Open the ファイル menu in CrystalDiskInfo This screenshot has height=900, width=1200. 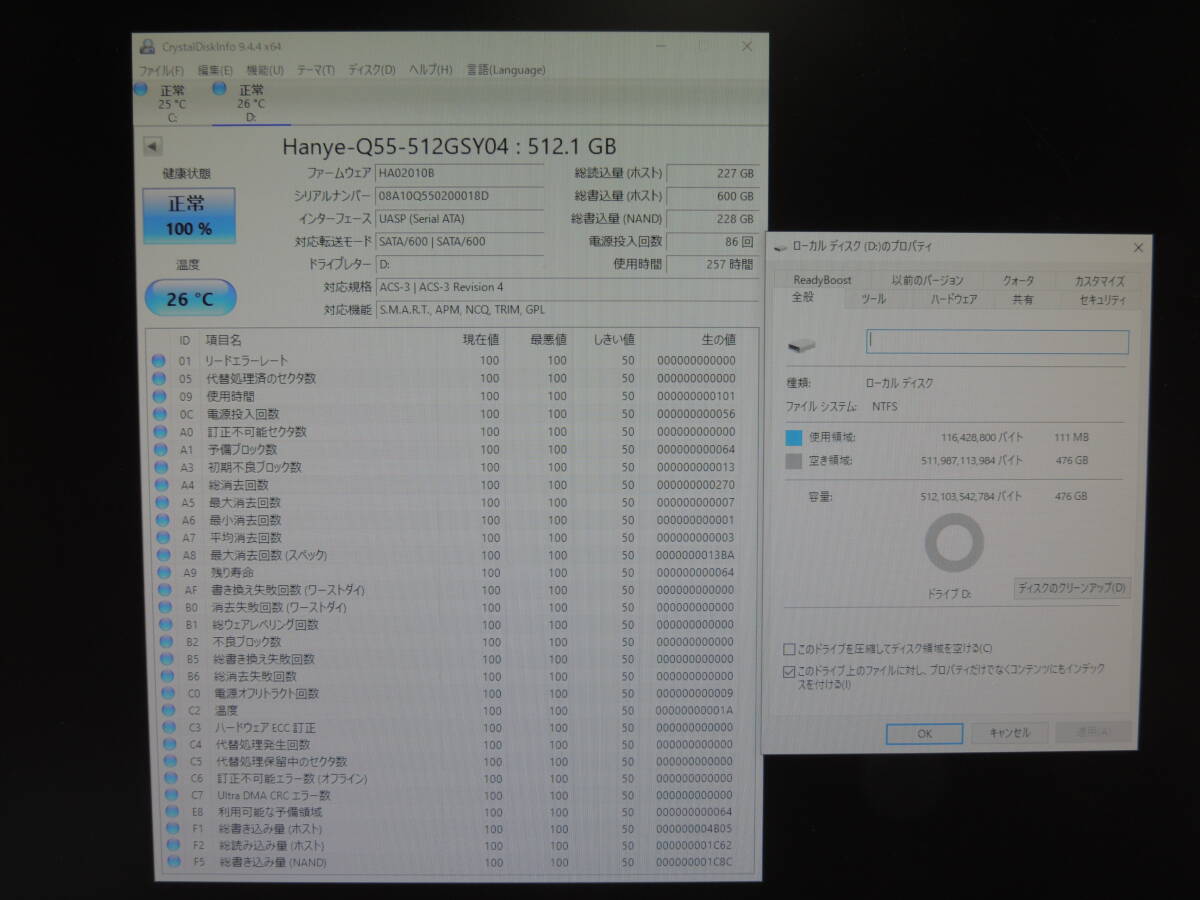[x=163, y=70]
